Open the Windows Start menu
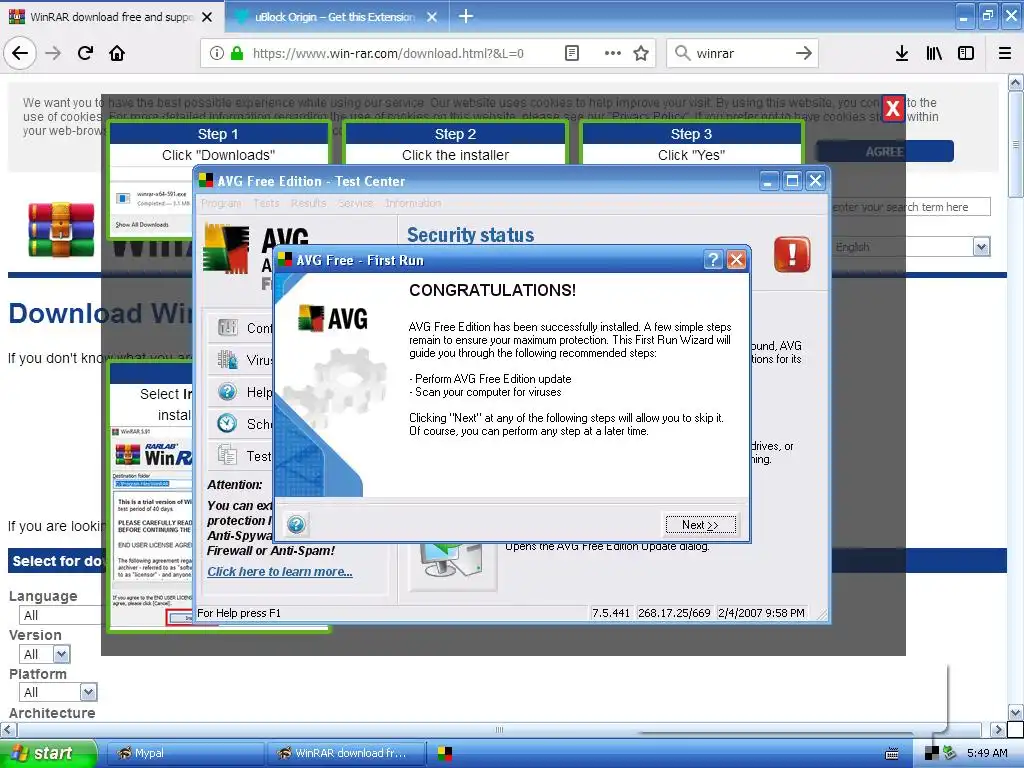Screen dimensions: 1024x768 48,753
